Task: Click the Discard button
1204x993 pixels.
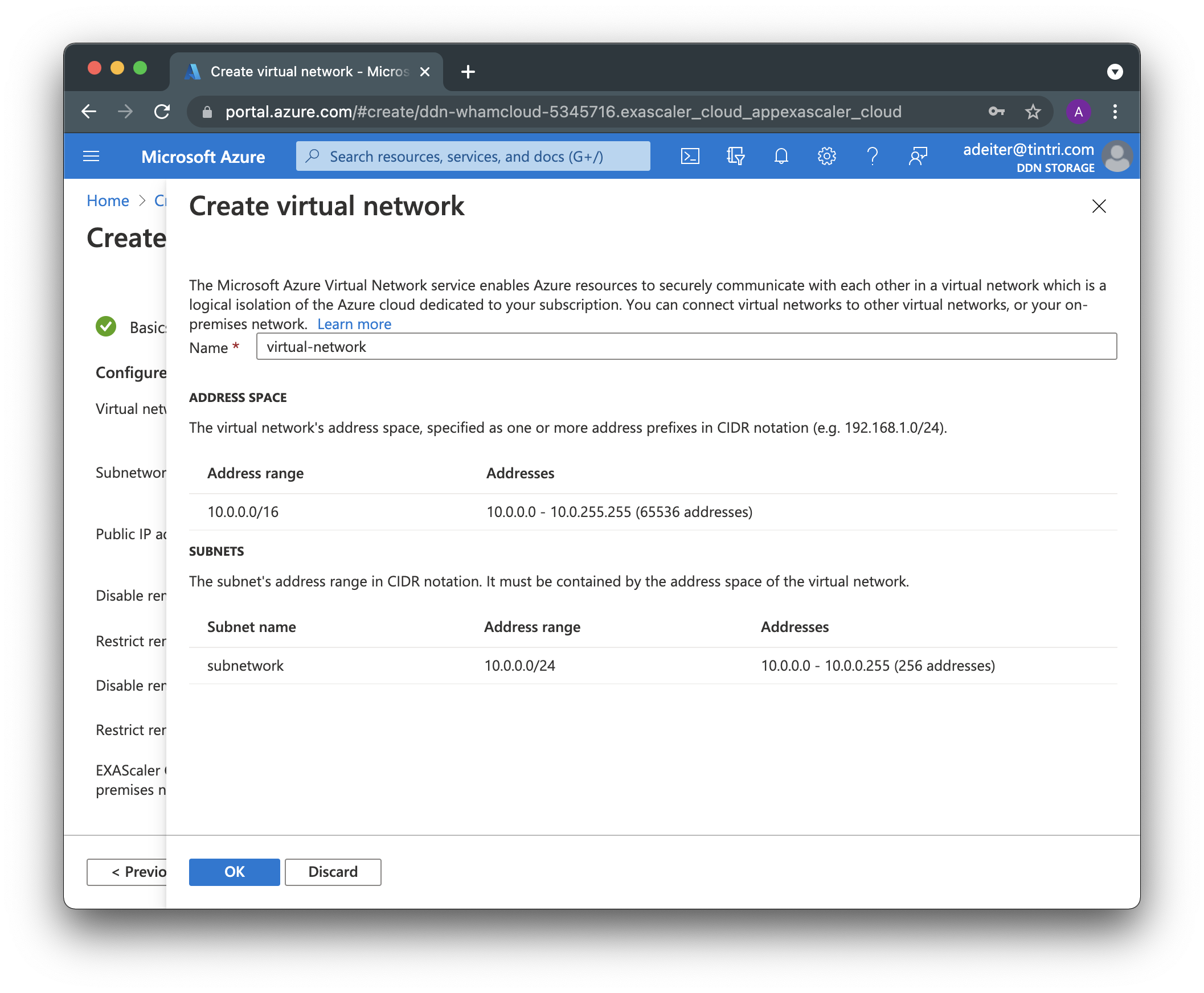Action: coord(333,872)
